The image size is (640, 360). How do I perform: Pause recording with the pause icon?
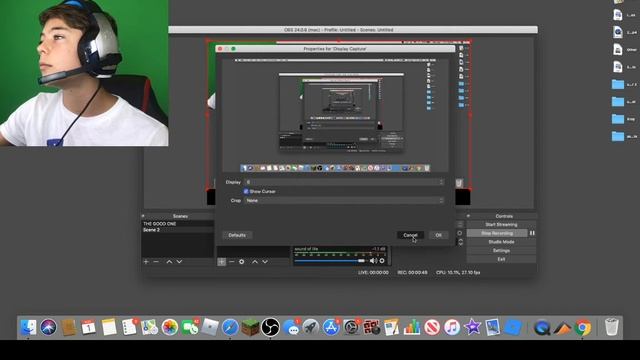tap(532, 233)
